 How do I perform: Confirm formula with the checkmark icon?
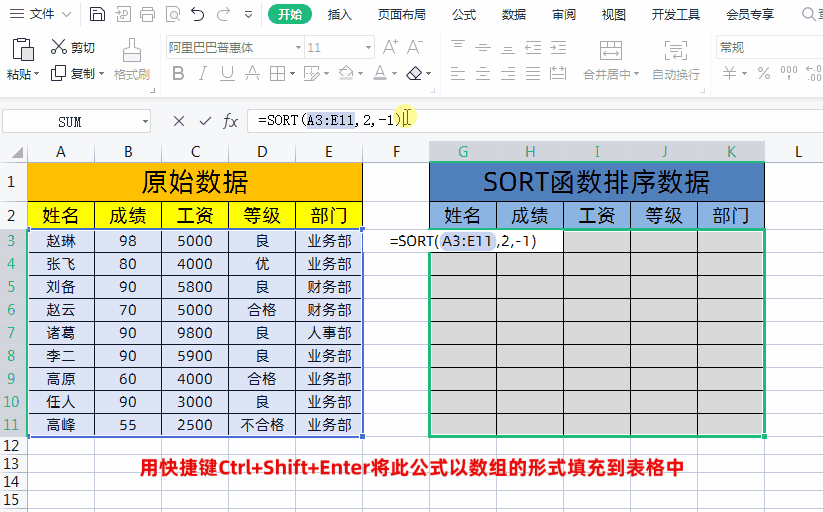click(x=205, y=121)
